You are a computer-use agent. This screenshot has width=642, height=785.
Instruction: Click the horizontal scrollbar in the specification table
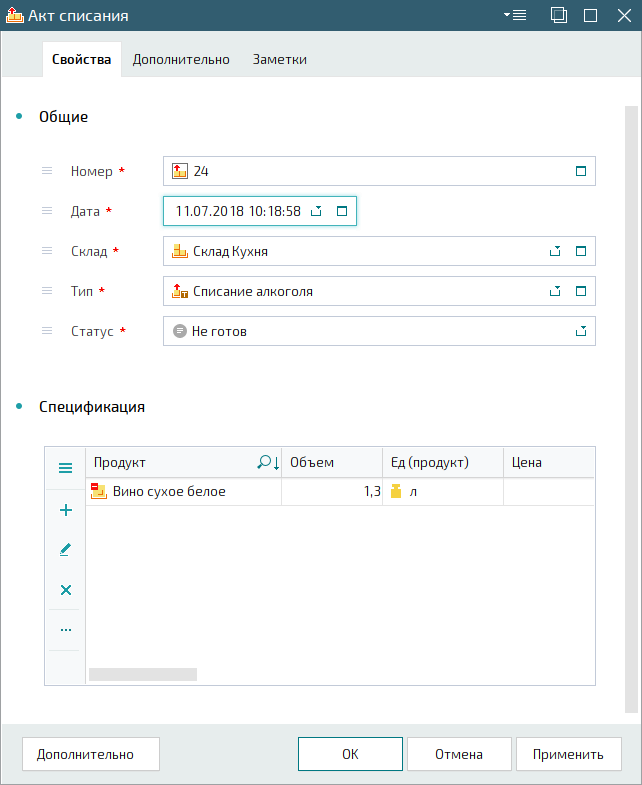point(143,675)
